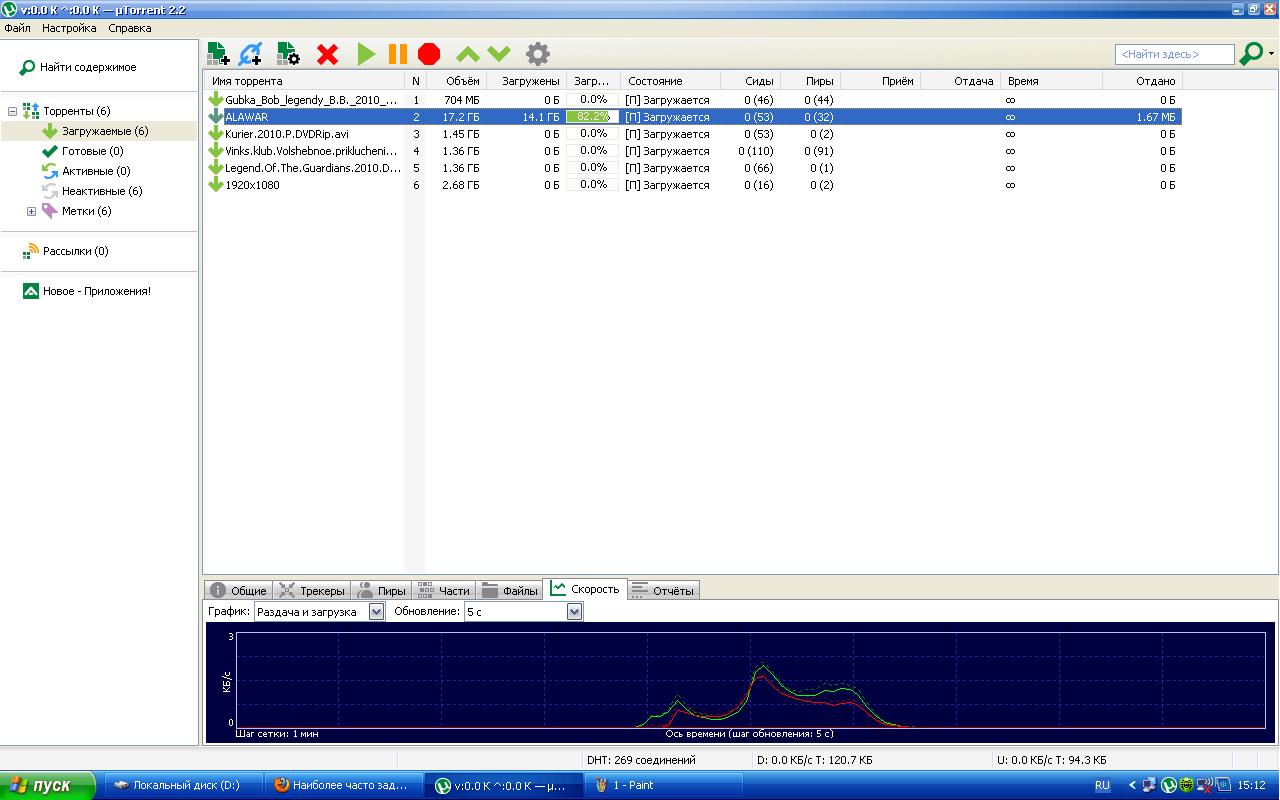
Task: Click the 'Найти здесь' search field
Action: (x=1174, y=54)
